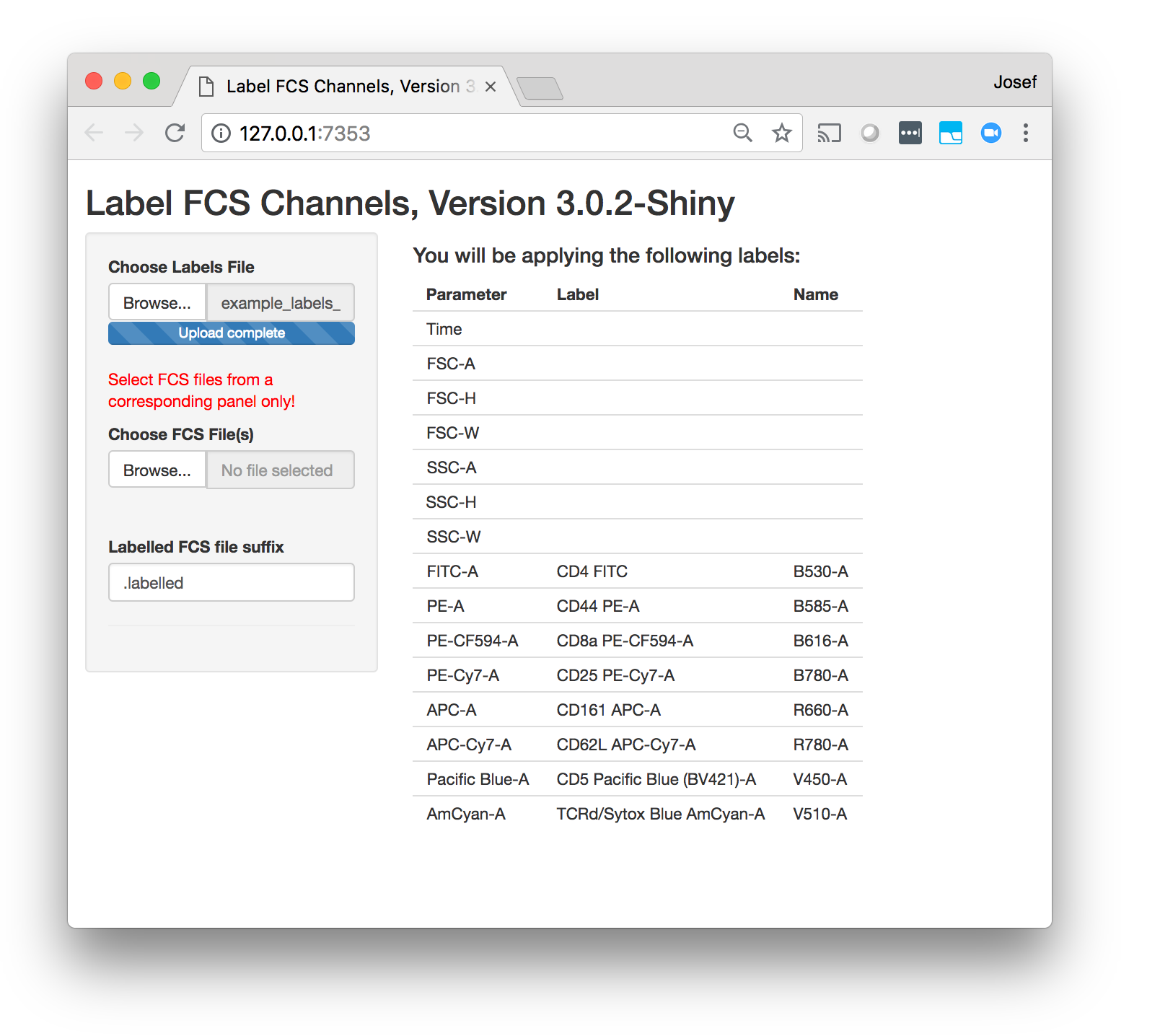Click the red Select FCS files warning text

(x=202, y=390)
